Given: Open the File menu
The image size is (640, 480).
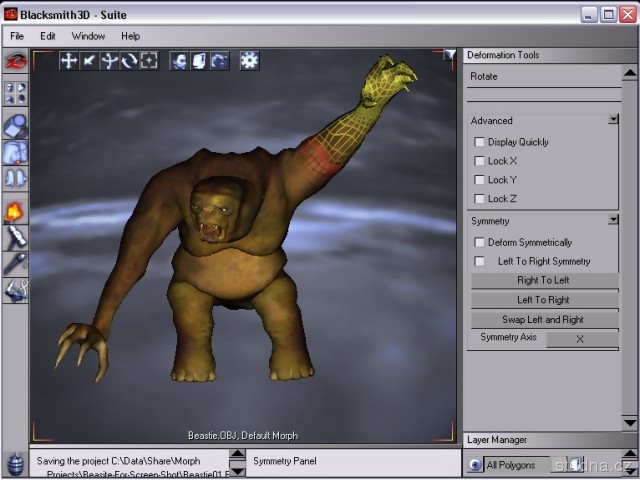Looking at the screenshot, I should (x=17, y=36).
